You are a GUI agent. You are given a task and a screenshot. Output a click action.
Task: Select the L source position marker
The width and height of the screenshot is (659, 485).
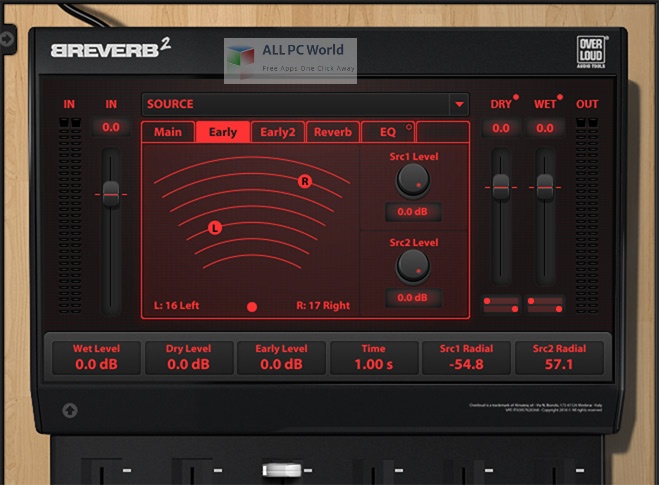tap(215, 228)
